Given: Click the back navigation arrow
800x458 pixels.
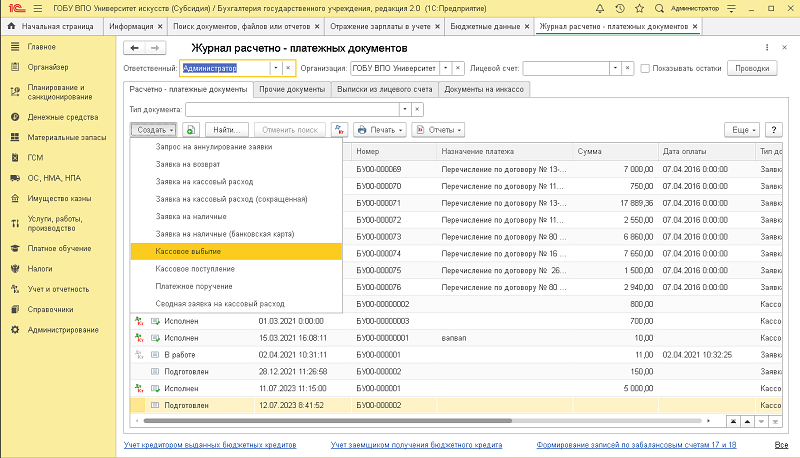Looking at the screenshot, I should click(x=134, y=47).
